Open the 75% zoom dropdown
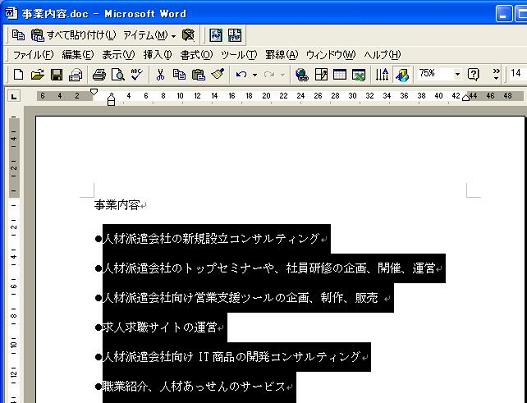Image resolution: width=527 pixels, height=403 pixels. point(457,74)
